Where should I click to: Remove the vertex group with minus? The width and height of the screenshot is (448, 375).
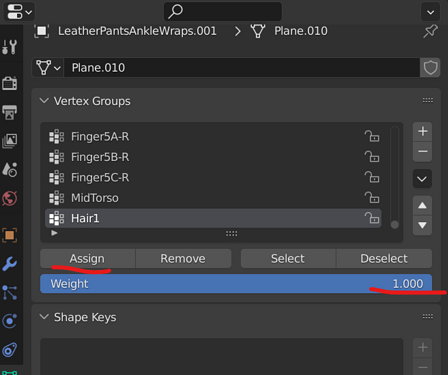point(422,152)
